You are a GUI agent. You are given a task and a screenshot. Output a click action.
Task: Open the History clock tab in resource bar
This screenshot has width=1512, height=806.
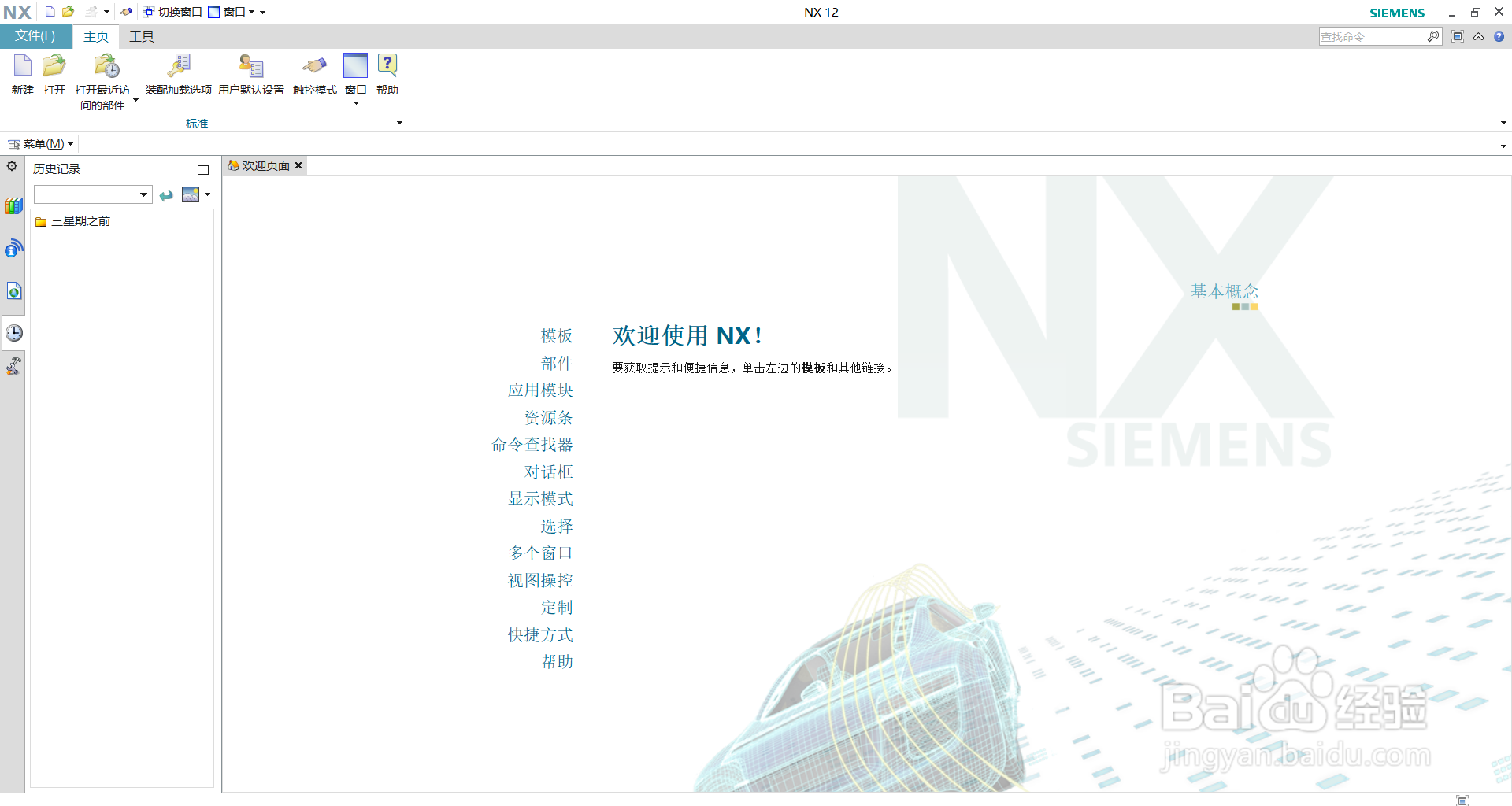point(14,333)
